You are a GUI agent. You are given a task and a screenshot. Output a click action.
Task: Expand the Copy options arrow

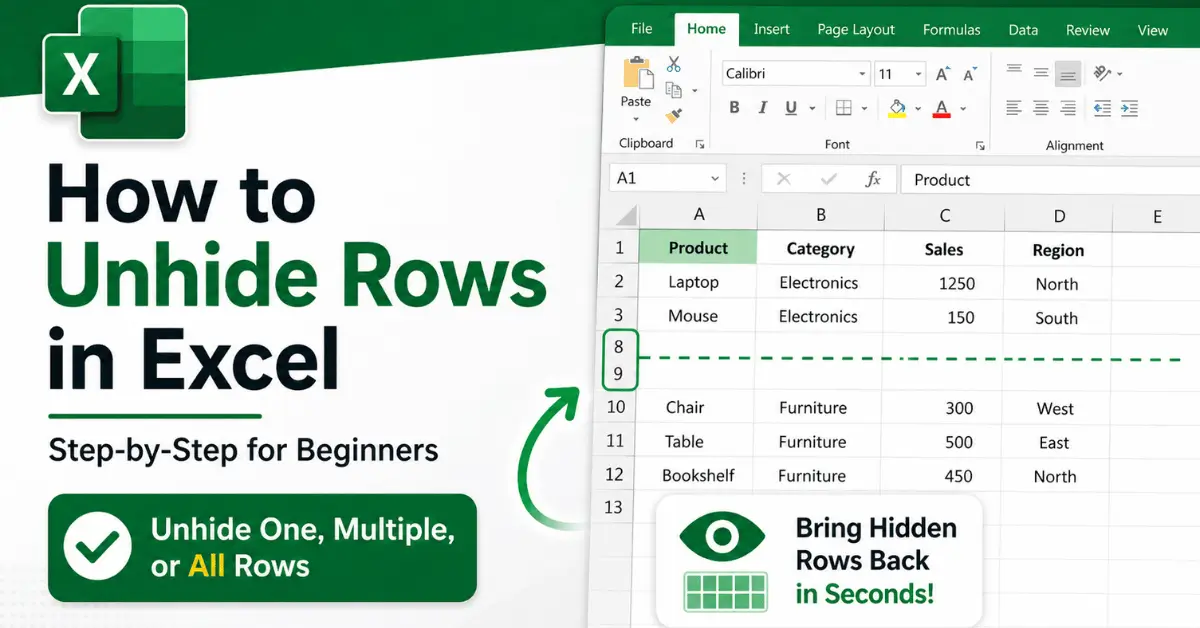point(695,92)
